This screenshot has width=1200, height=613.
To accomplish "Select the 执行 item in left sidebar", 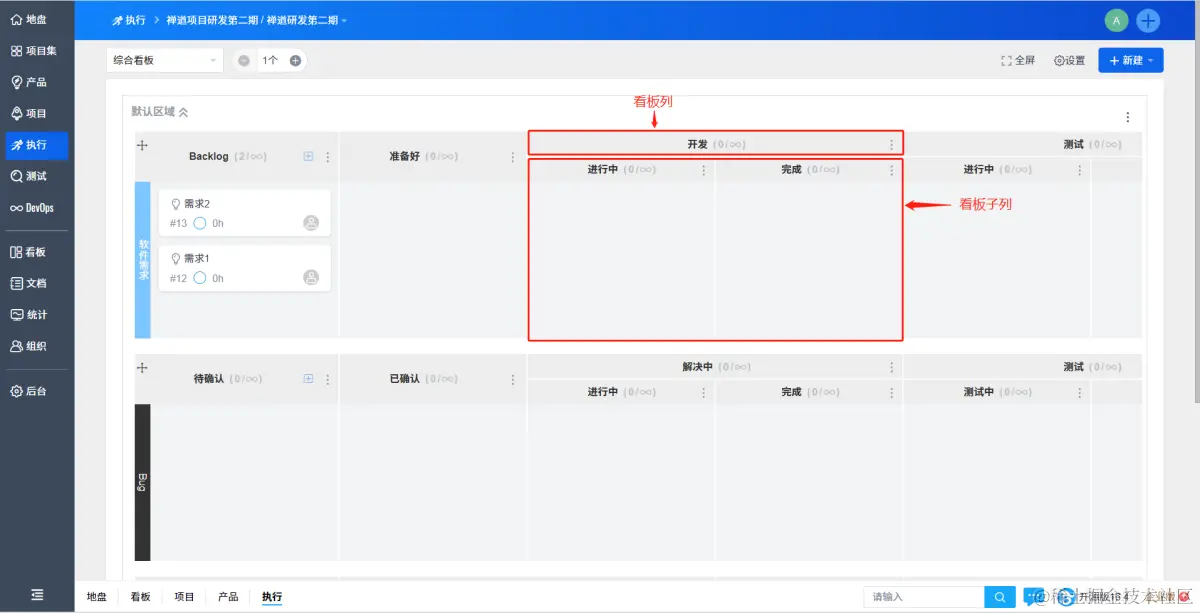I will (37, 145).
